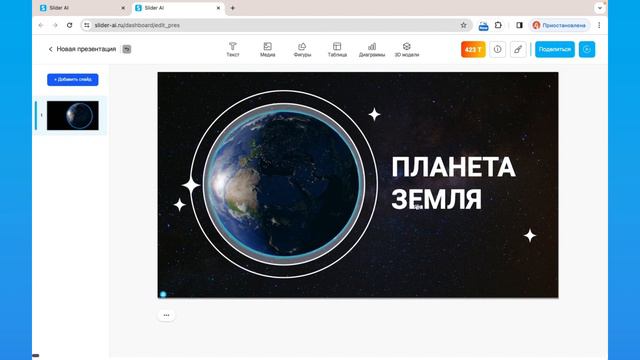The image size is (640, 360).
Task: Click the browser forward arrow
Action: [x=55, y=25]
